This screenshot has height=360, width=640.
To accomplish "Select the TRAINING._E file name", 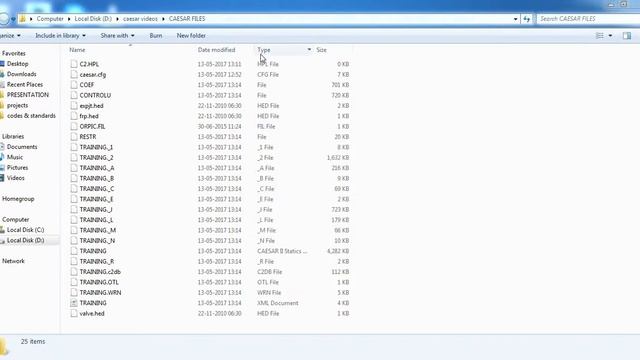I will tap(96, 199).
